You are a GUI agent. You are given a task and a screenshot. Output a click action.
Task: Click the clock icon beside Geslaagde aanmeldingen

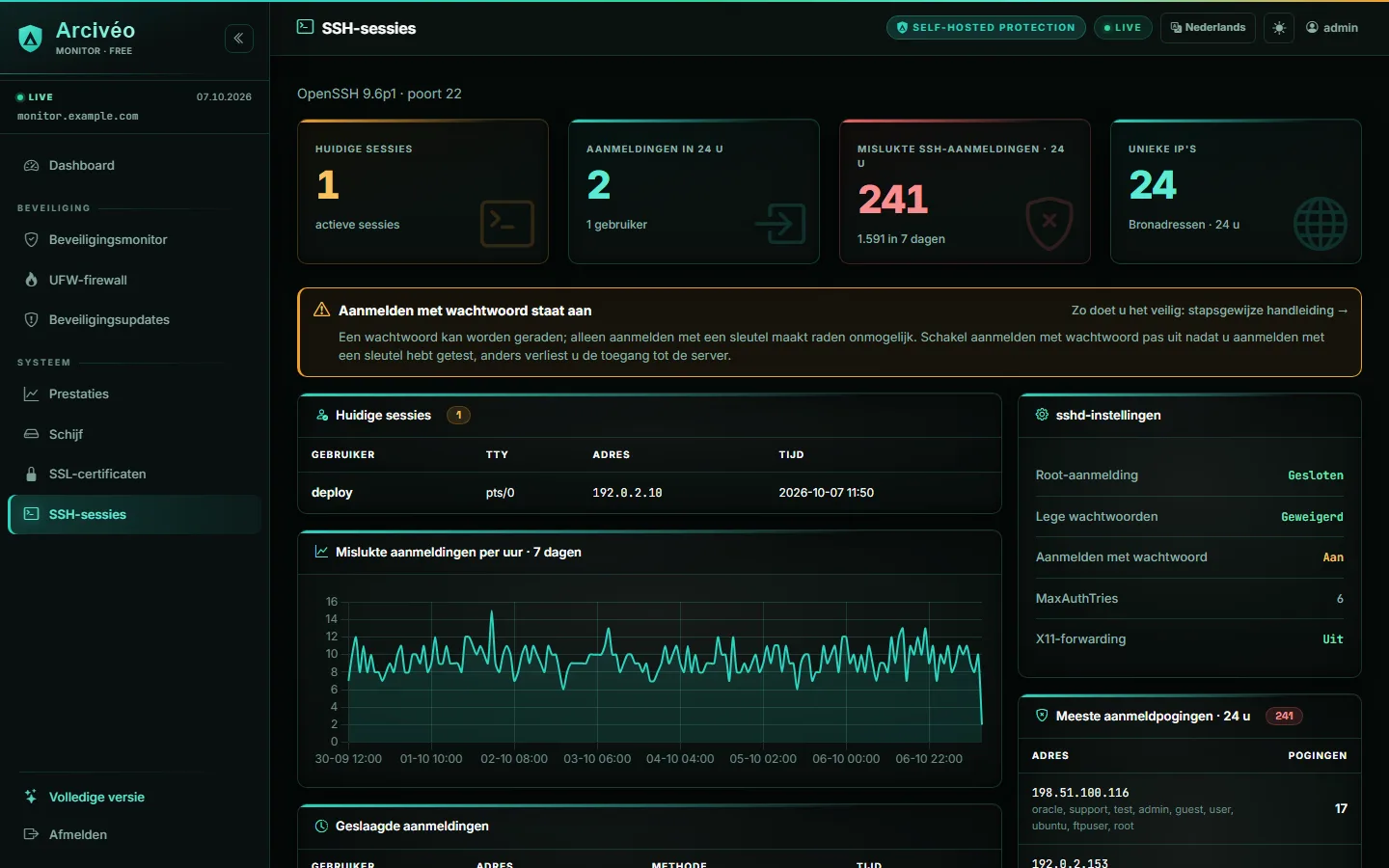pos(322,827)
